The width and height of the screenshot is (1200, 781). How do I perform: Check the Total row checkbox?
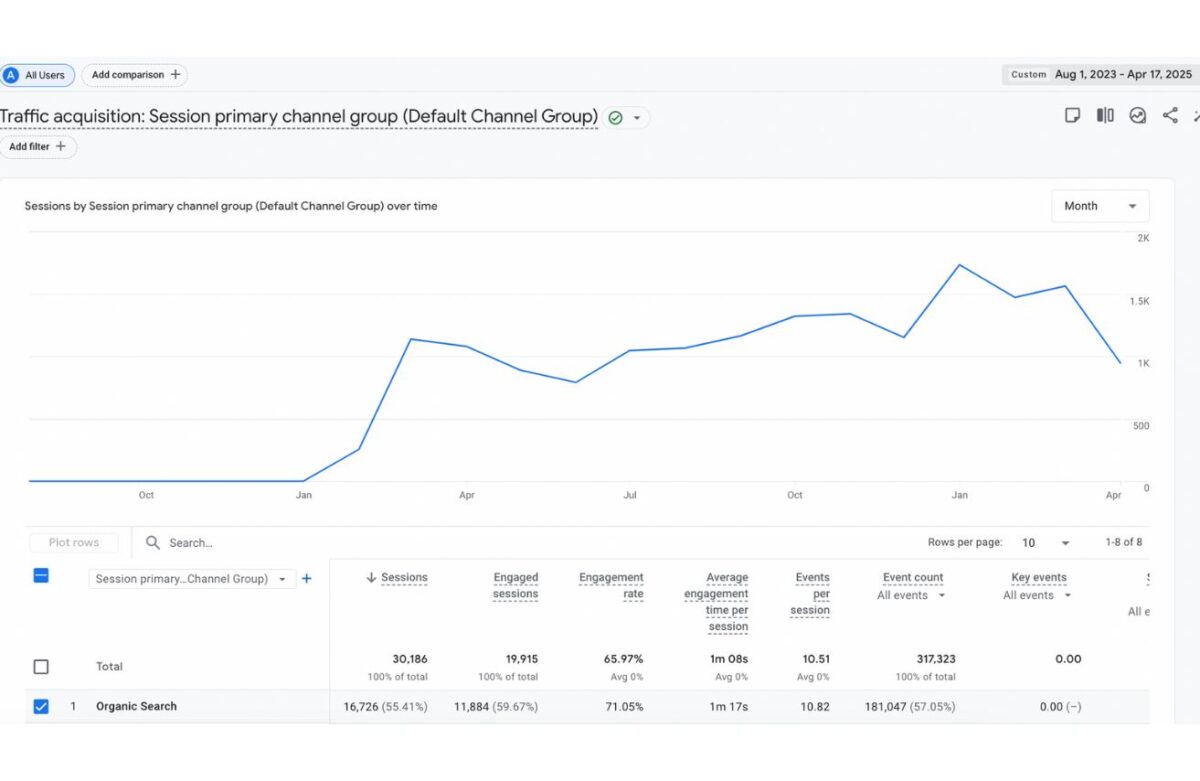[x=41, y=666]
